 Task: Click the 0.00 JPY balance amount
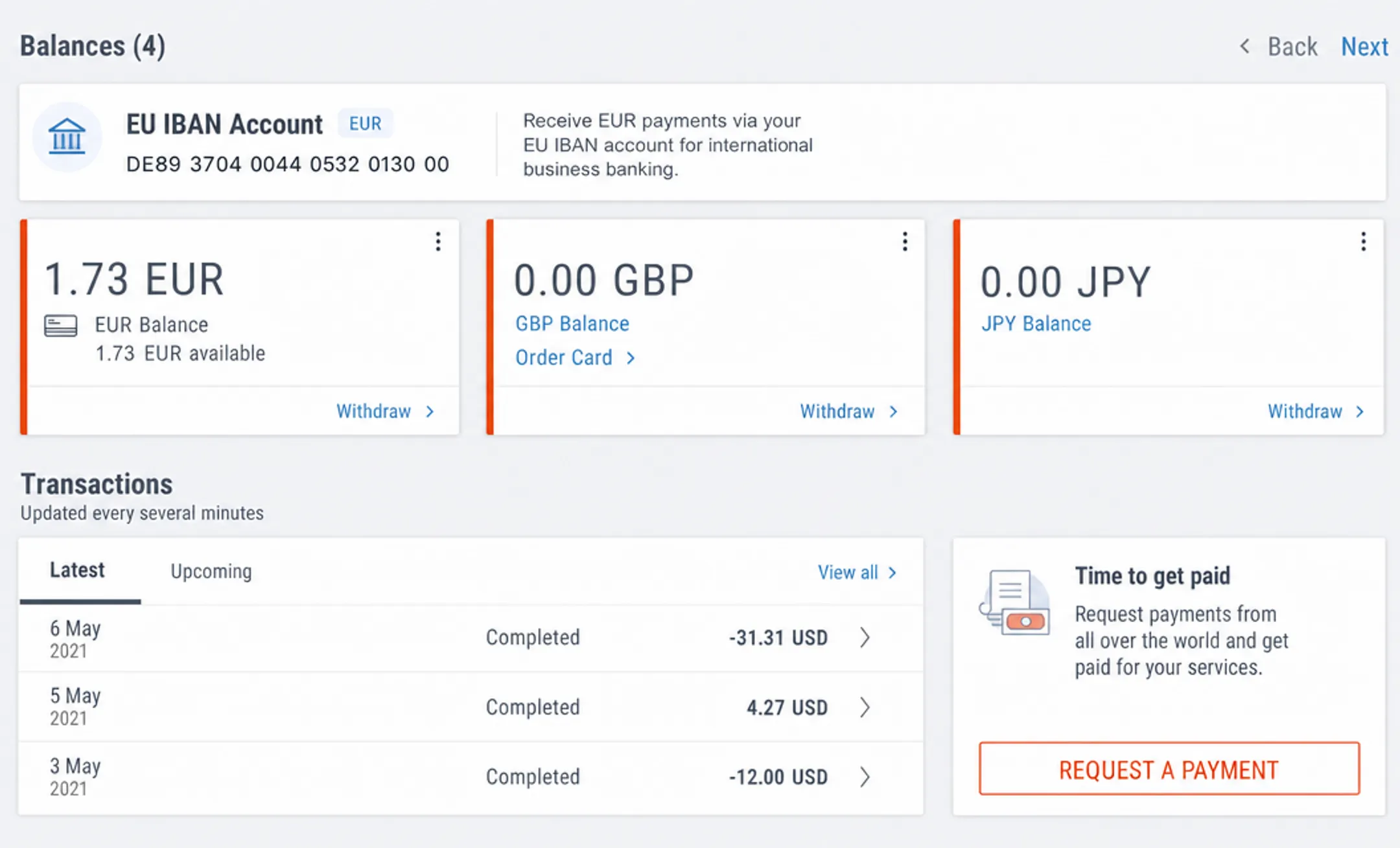[x=1066, y=282]
